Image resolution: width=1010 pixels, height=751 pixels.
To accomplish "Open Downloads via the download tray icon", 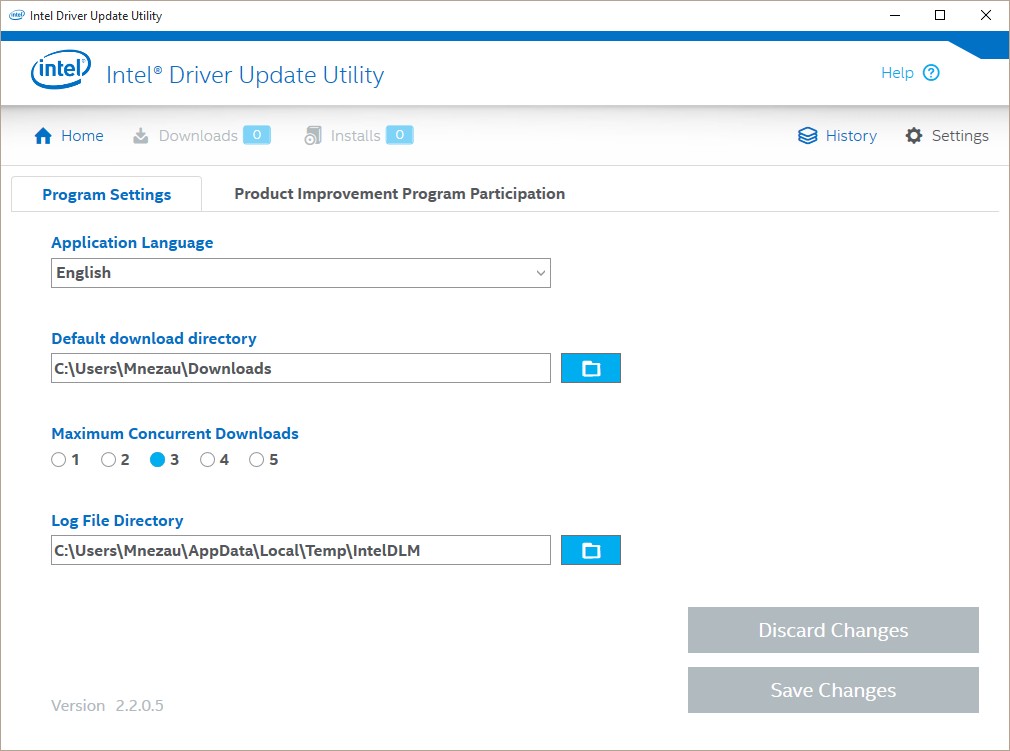I will coord(141,136).
